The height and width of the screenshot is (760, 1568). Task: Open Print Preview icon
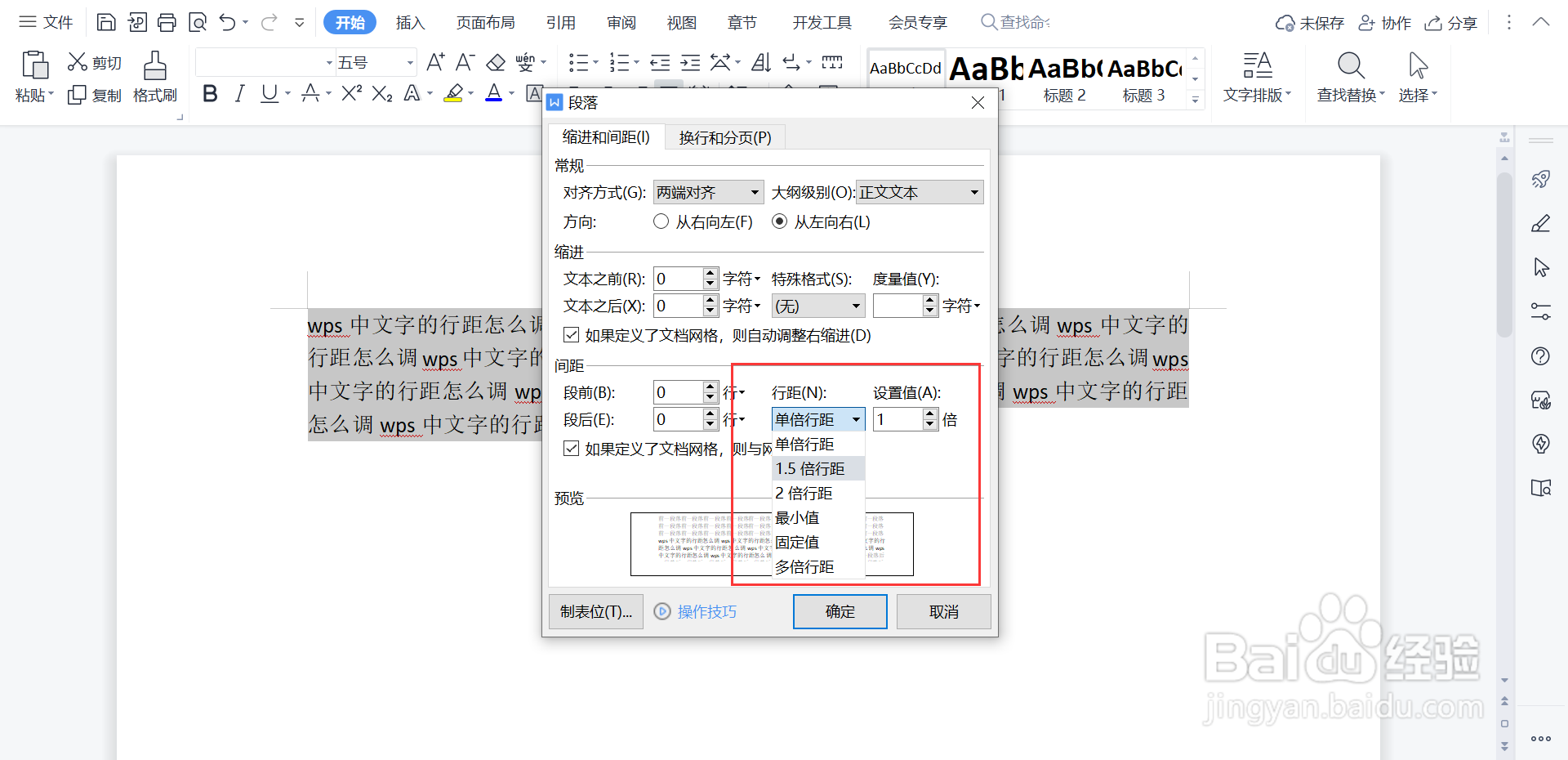pos(197,22)
